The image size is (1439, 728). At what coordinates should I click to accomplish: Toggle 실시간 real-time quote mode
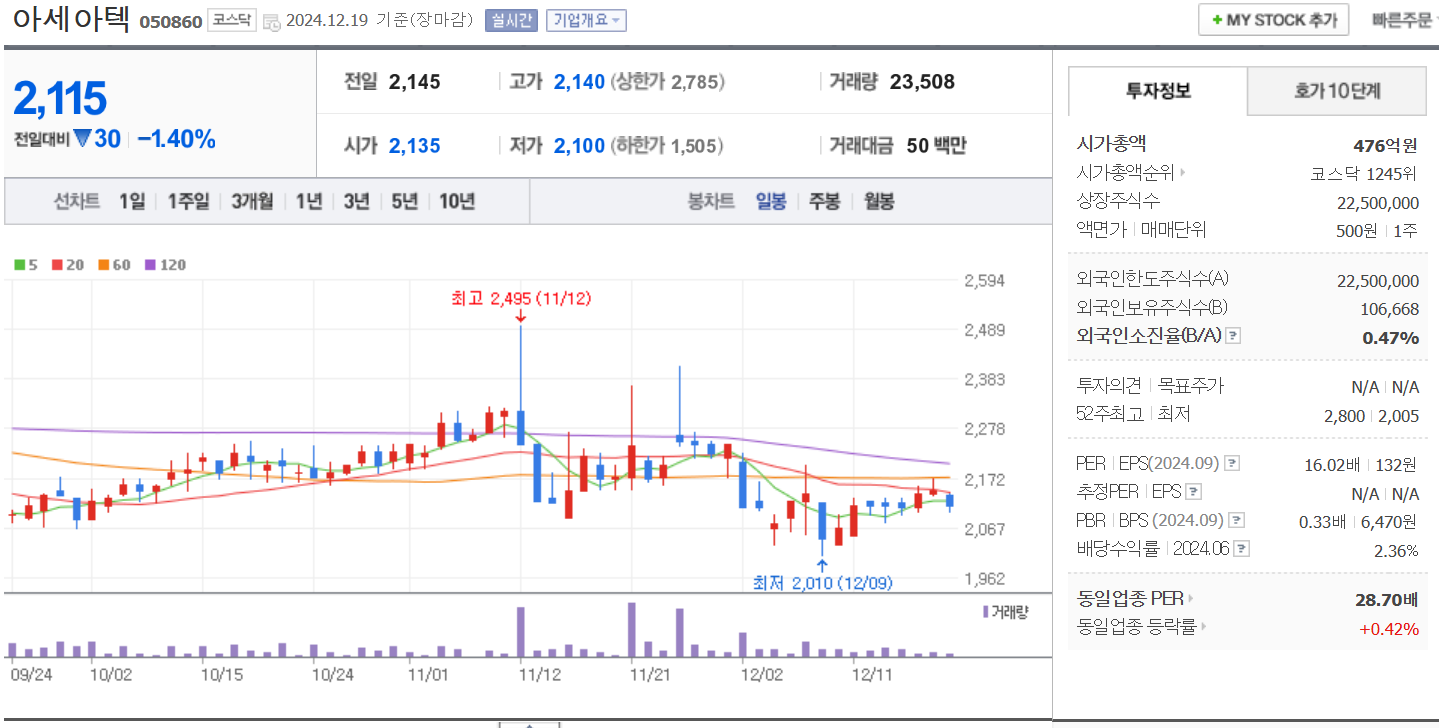512,20
